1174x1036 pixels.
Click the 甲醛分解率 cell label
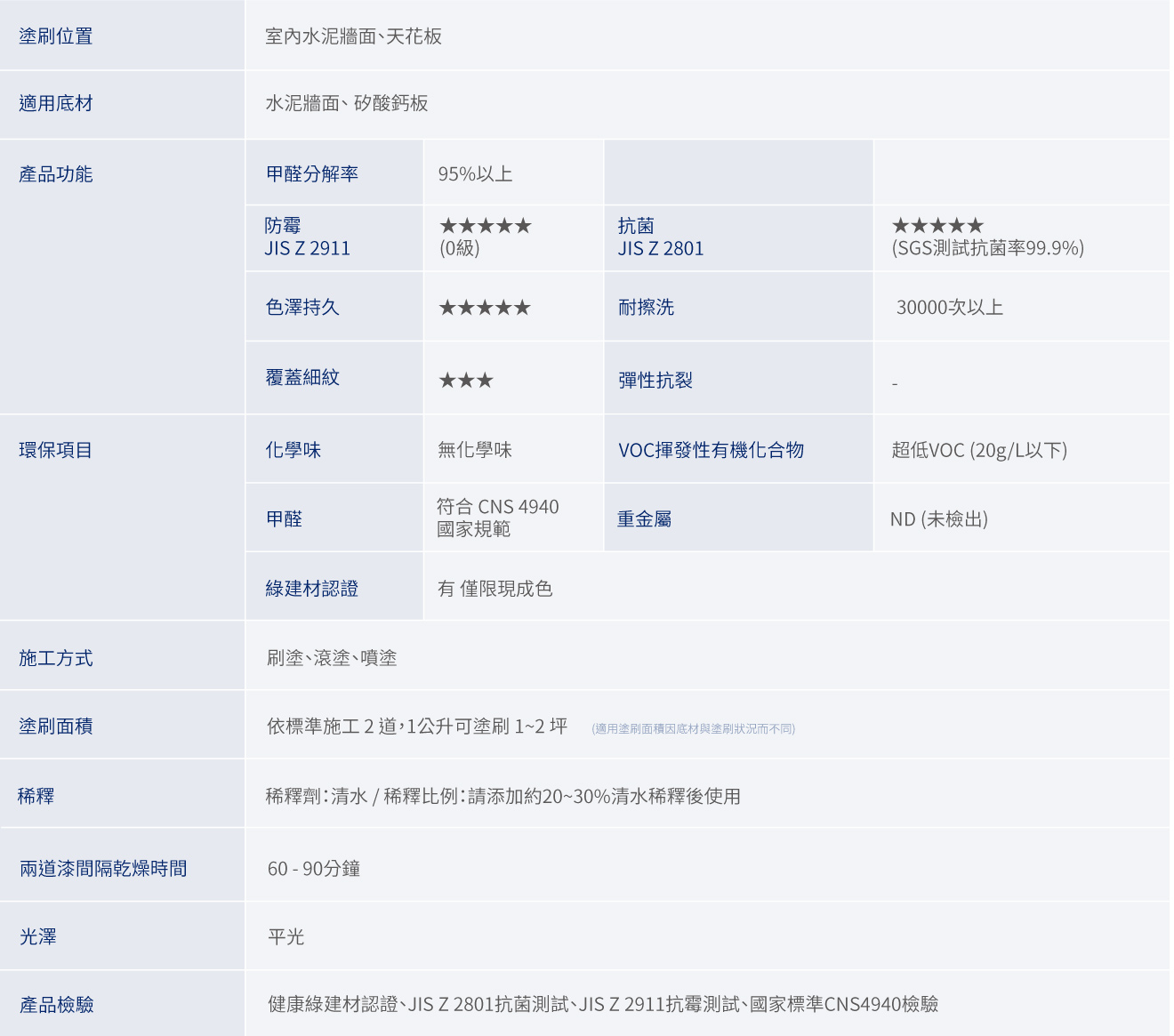click(312, 174)
